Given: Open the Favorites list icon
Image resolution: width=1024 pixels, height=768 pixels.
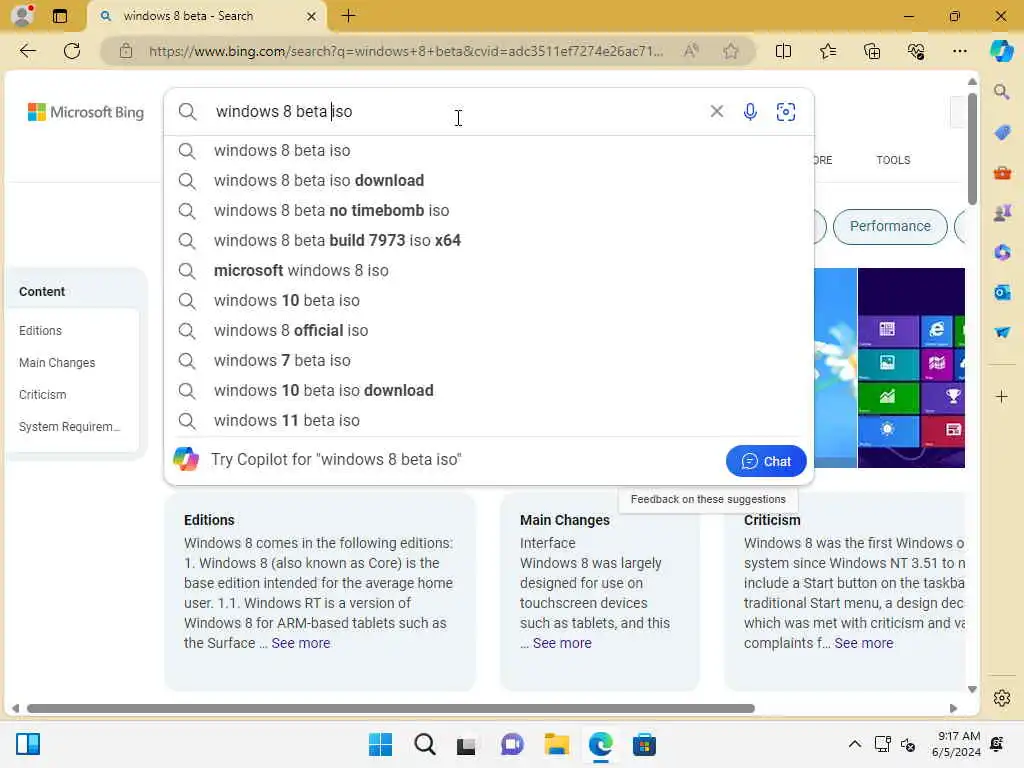Looking at the screenshot, I should (827, 51).
